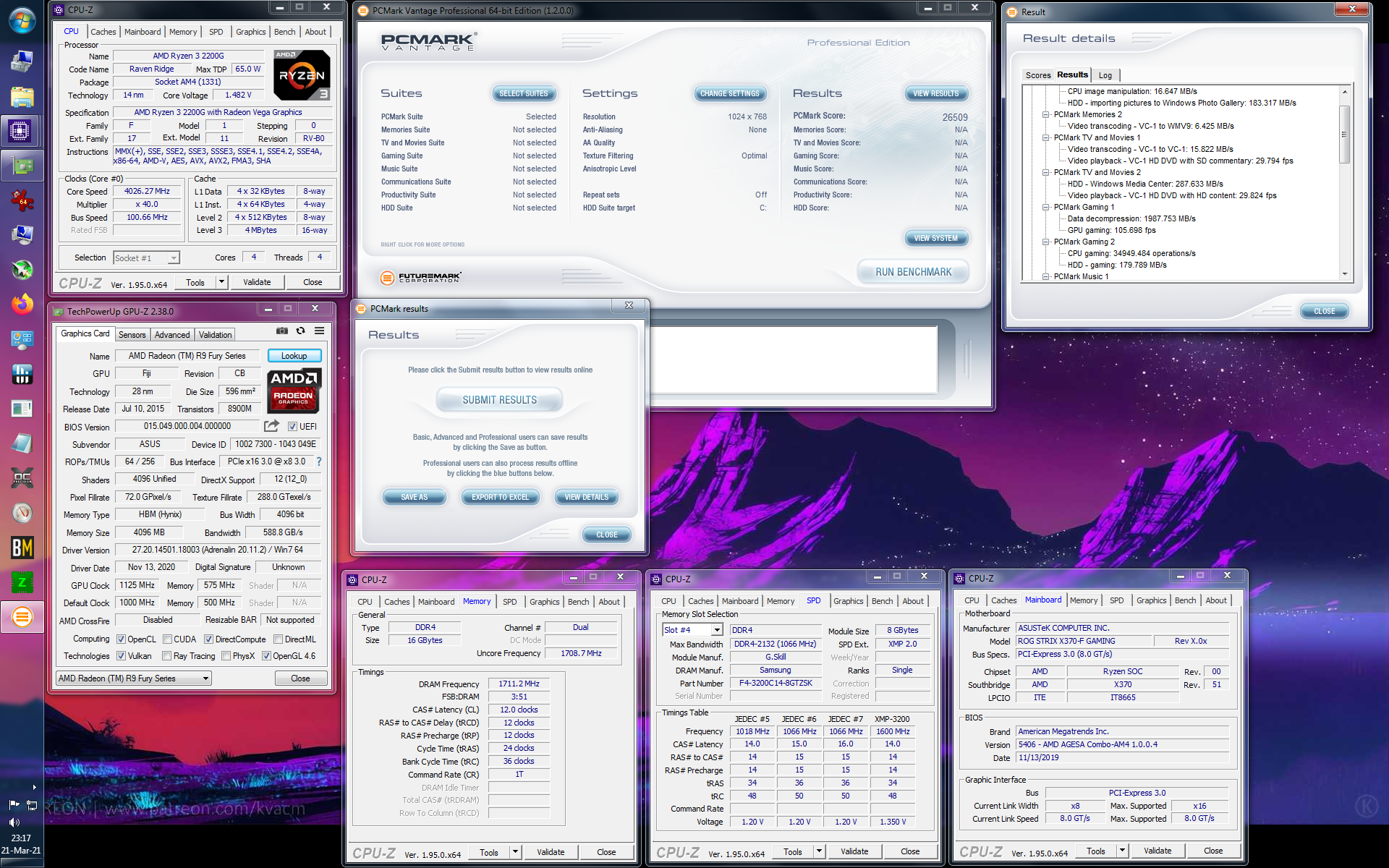Click the AMD Radeon Graphics logo in GPU-Z

pos(294,391)
